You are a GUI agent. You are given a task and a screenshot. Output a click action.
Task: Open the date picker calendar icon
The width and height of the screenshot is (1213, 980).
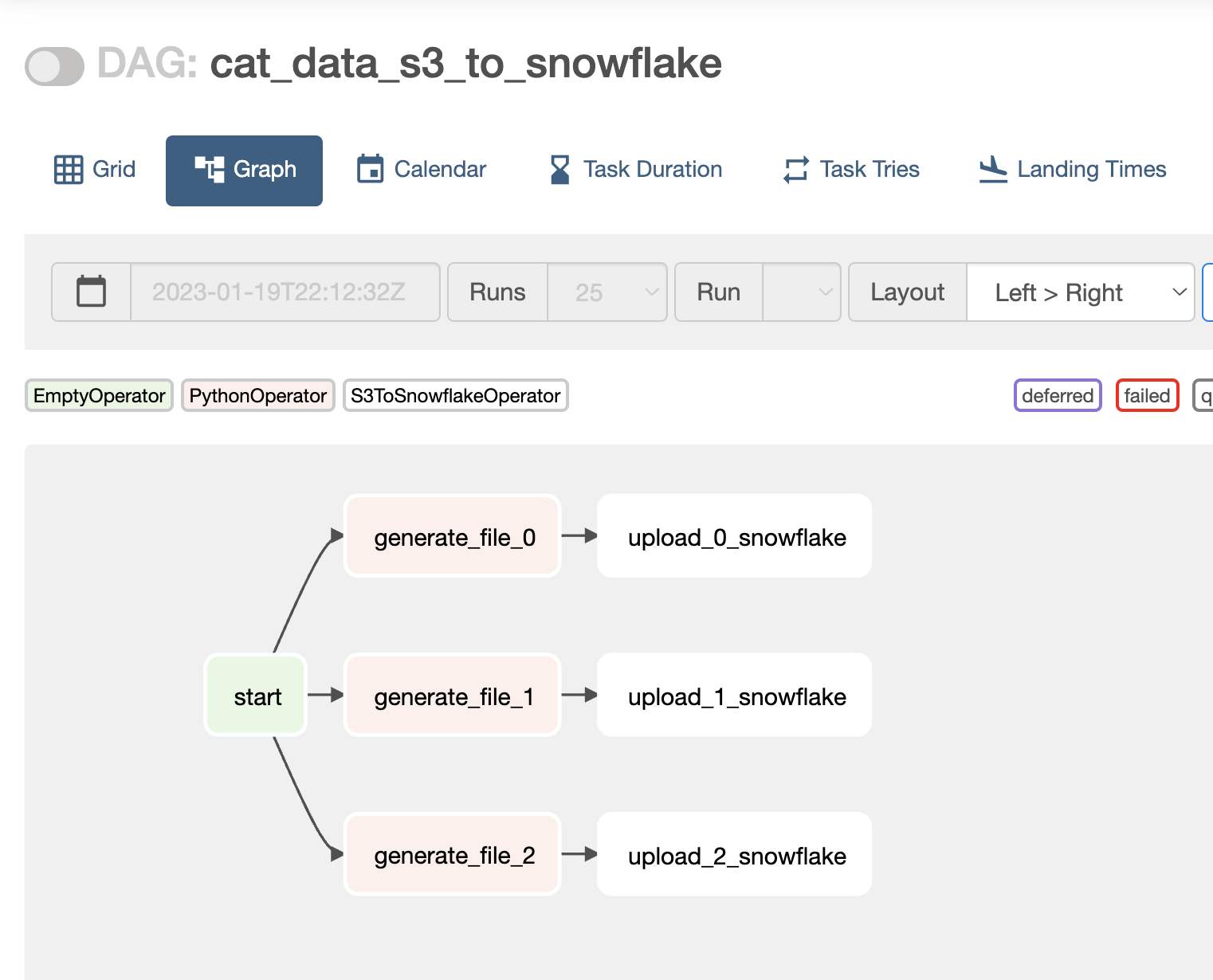pyautogui.click(x=90, y=292)
